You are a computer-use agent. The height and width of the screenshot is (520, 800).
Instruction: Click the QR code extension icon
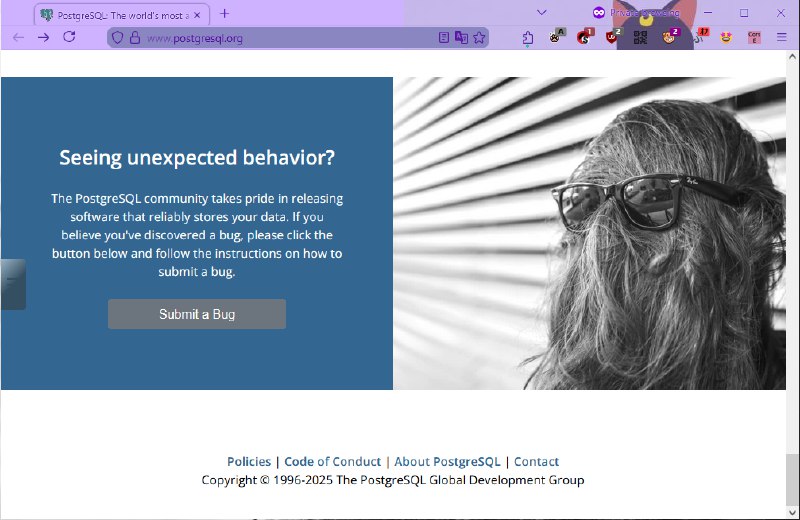641,37
